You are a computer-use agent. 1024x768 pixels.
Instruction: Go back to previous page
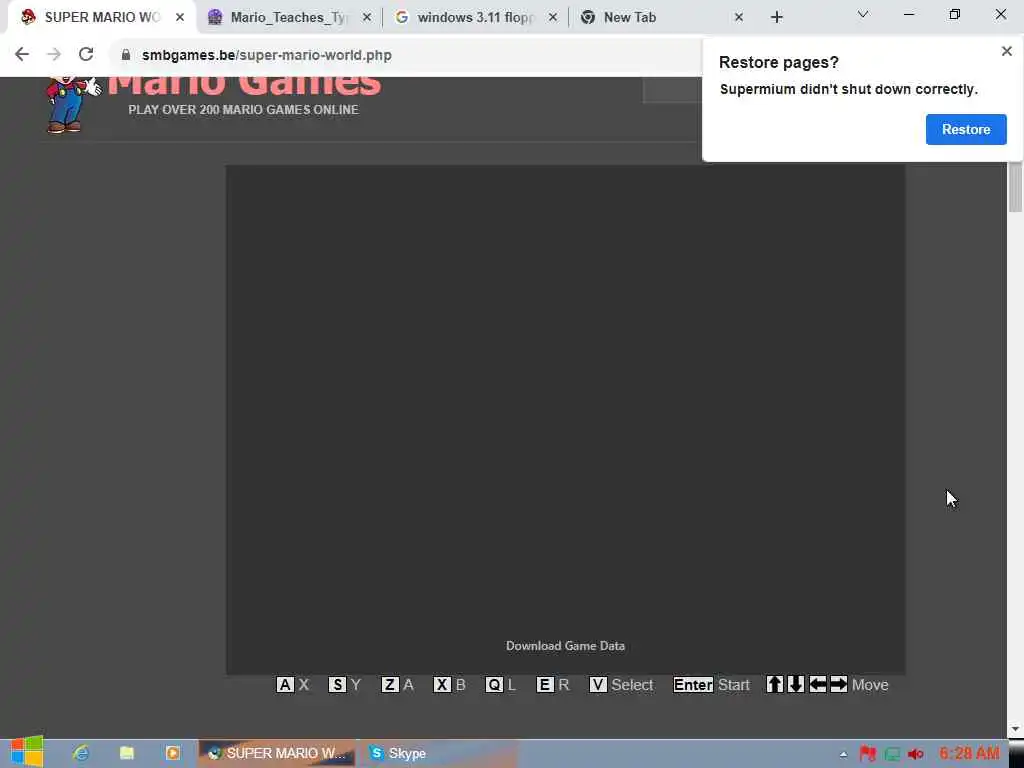22,54
